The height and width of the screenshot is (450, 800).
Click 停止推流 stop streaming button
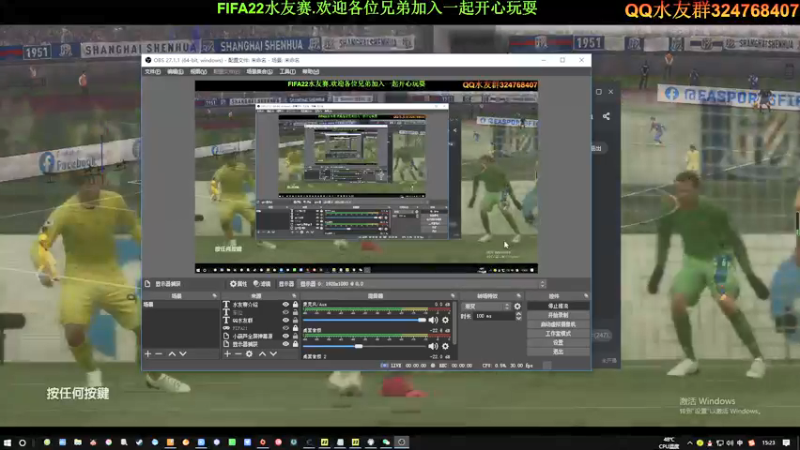pos(558,306)
